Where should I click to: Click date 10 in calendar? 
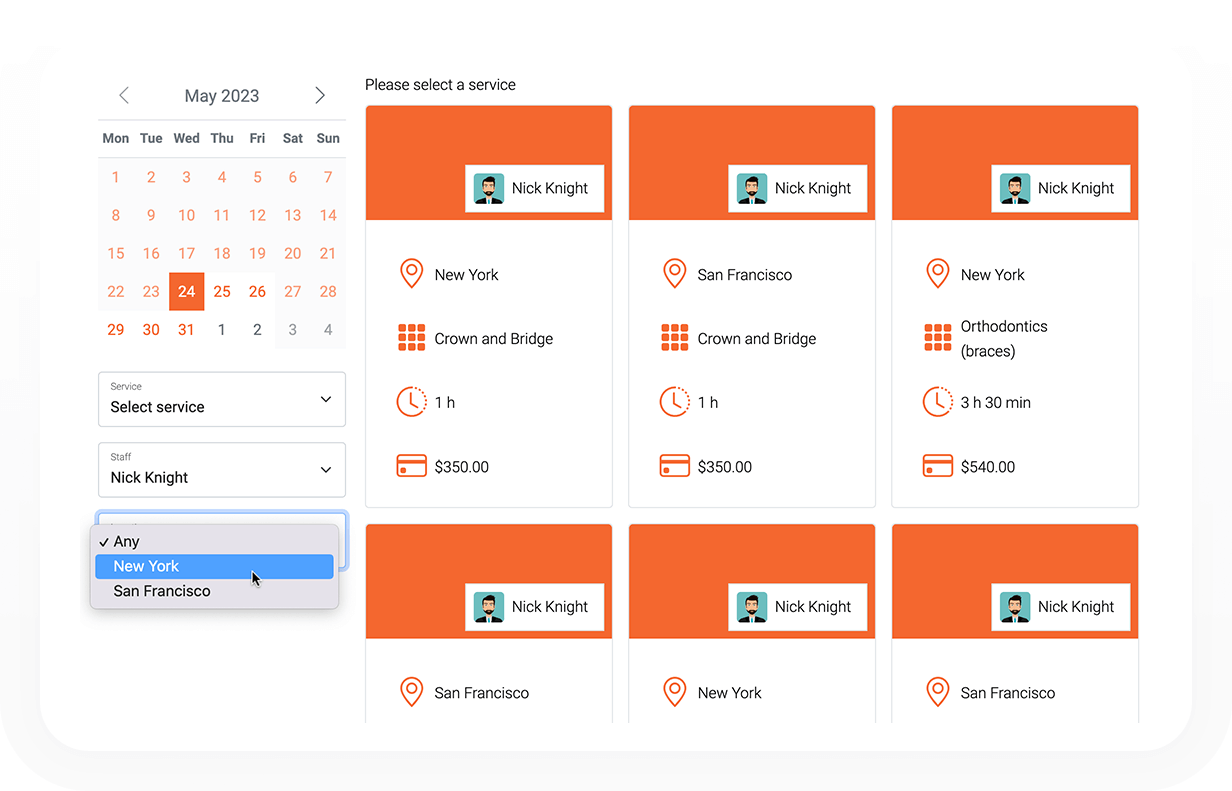(x=187, y=215)
